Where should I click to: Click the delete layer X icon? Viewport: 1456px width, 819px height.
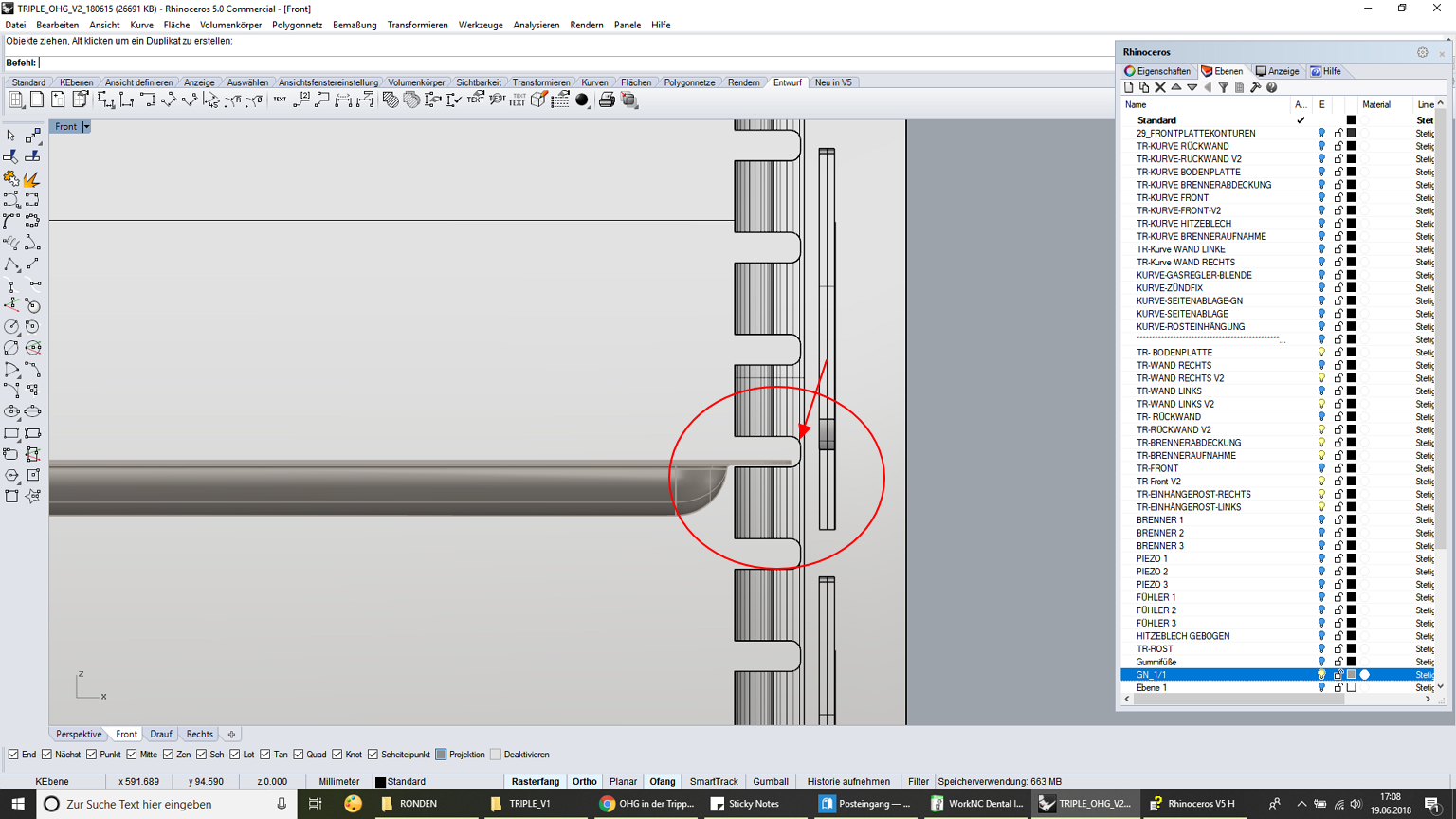(1160, 87)
